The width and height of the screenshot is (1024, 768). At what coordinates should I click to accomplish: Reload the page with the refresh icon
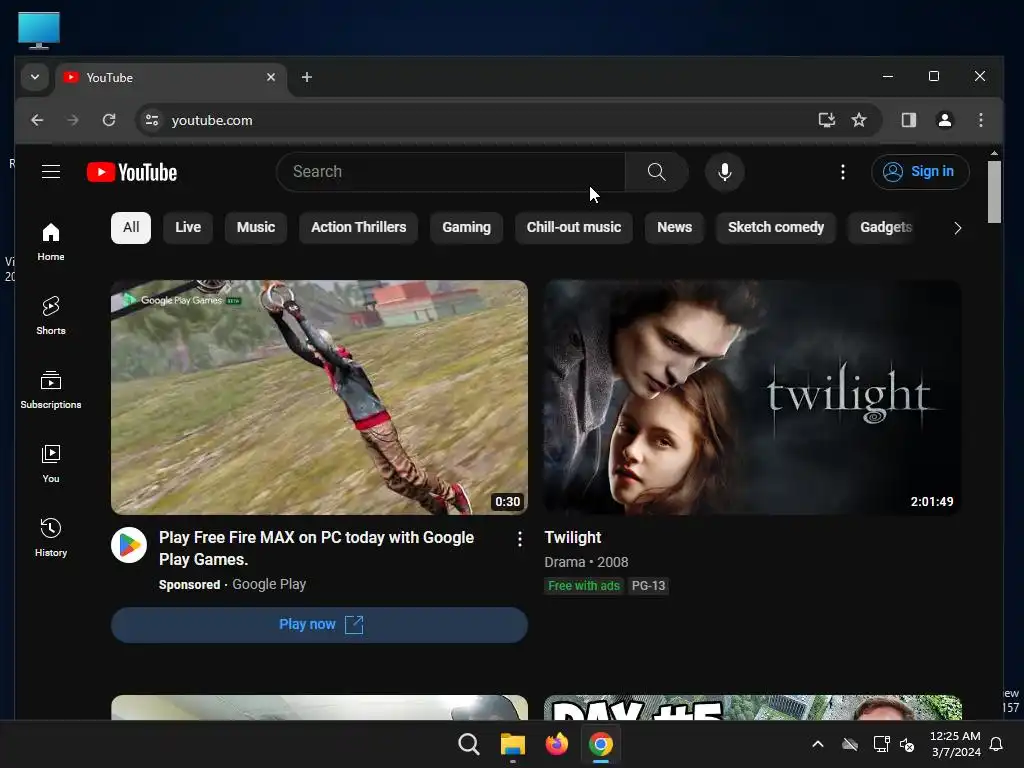[x=109, y=120]
